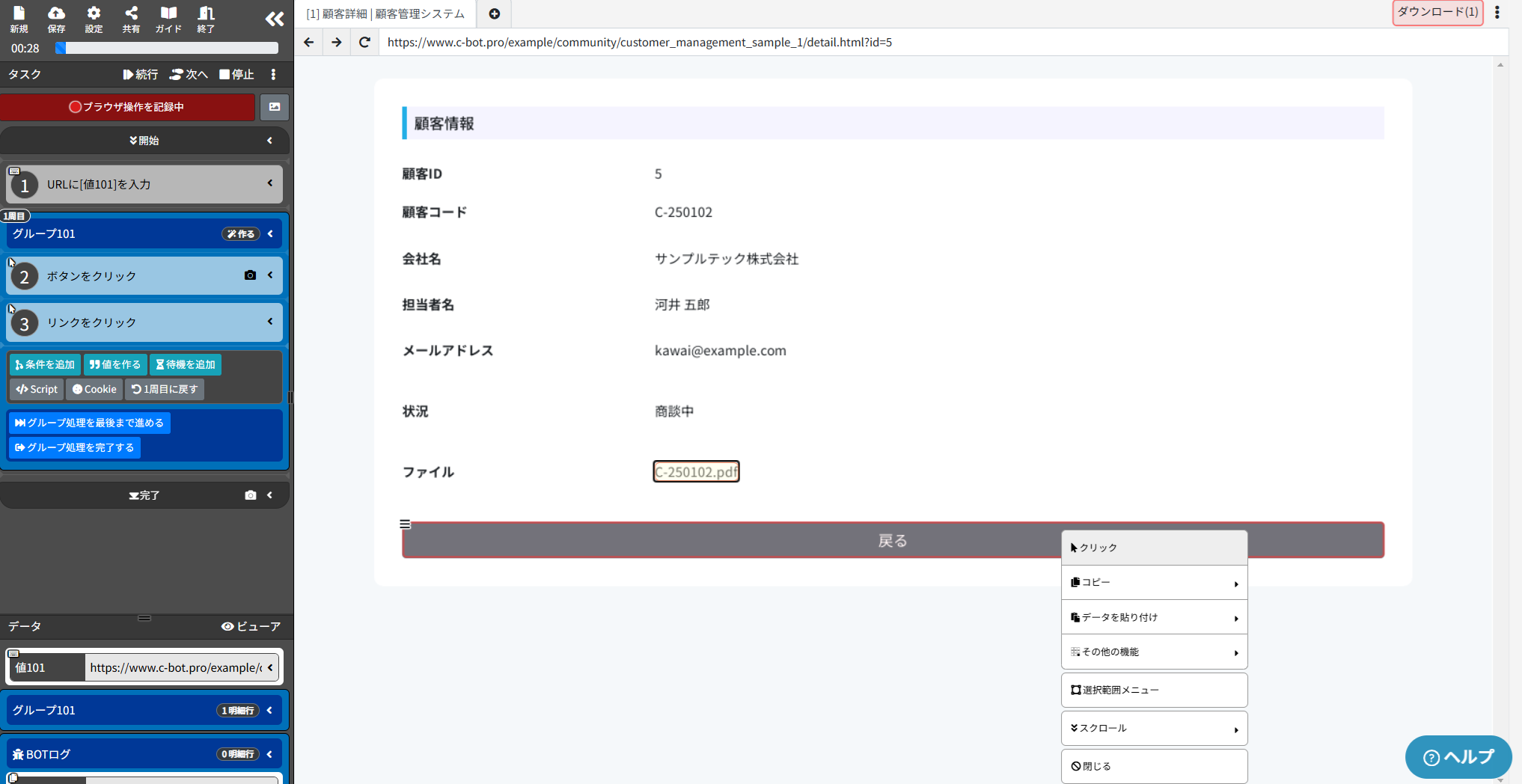This screenshot has width=1522, height=784.
Task: Click 値を作る button
Action: click(x=115, y=364)
